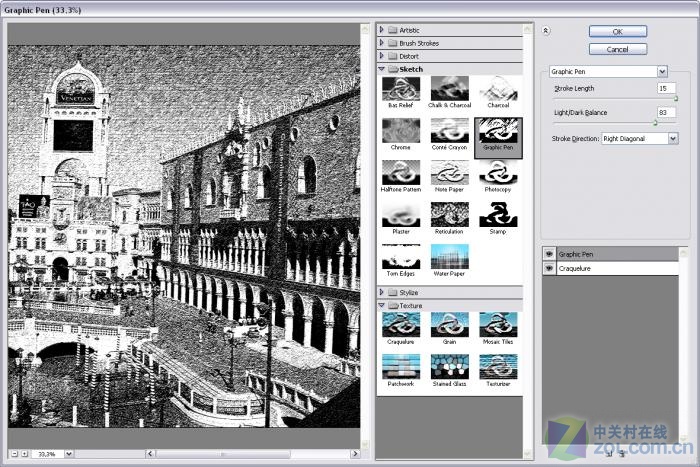Expand the Distort filter folder
700x467 pixels.
point(382,56)
